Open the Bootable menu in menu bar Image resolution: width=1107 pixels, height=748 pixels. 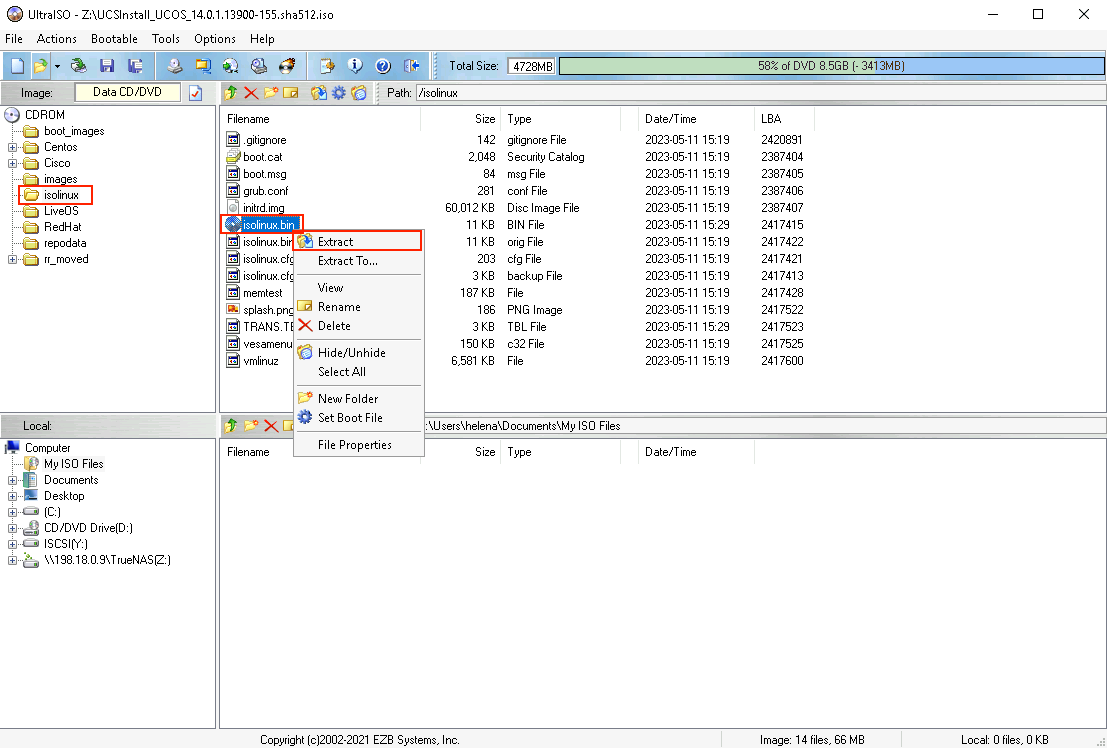tap(114, 39)
